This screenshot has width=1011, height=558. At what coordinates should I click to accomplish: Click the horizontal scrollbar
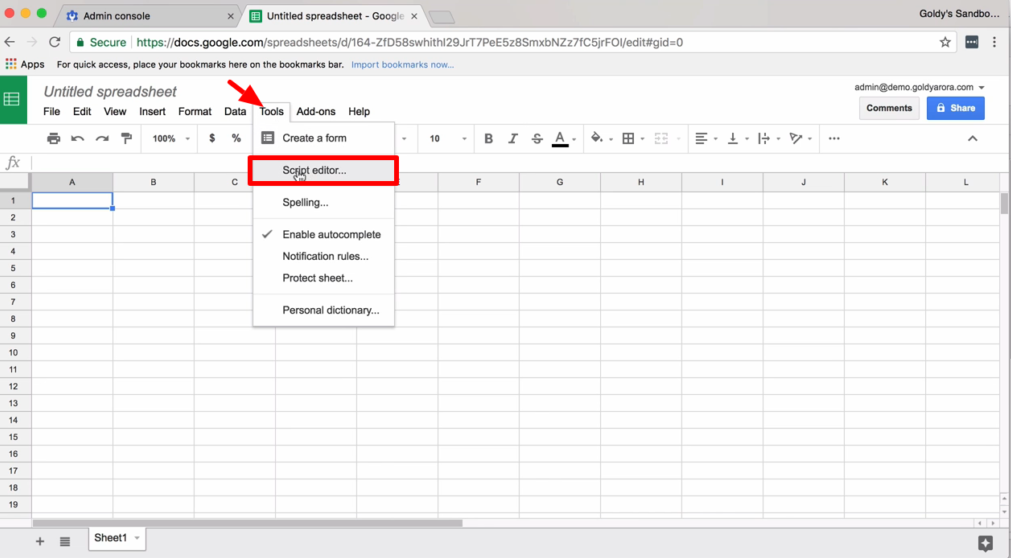[x=248, y=523]
